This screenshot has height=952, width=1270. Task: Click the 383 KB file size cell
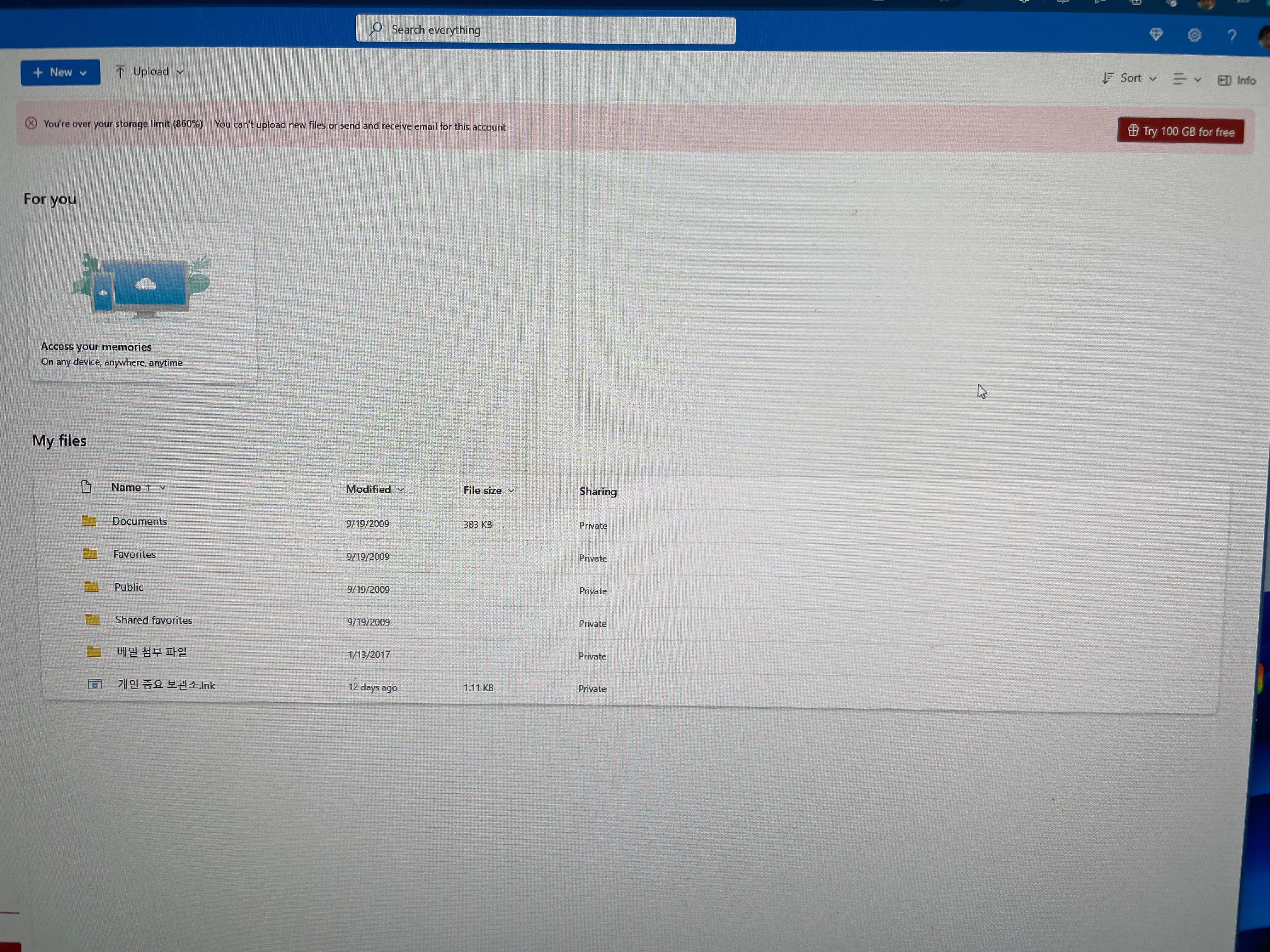tap(478, 524)
